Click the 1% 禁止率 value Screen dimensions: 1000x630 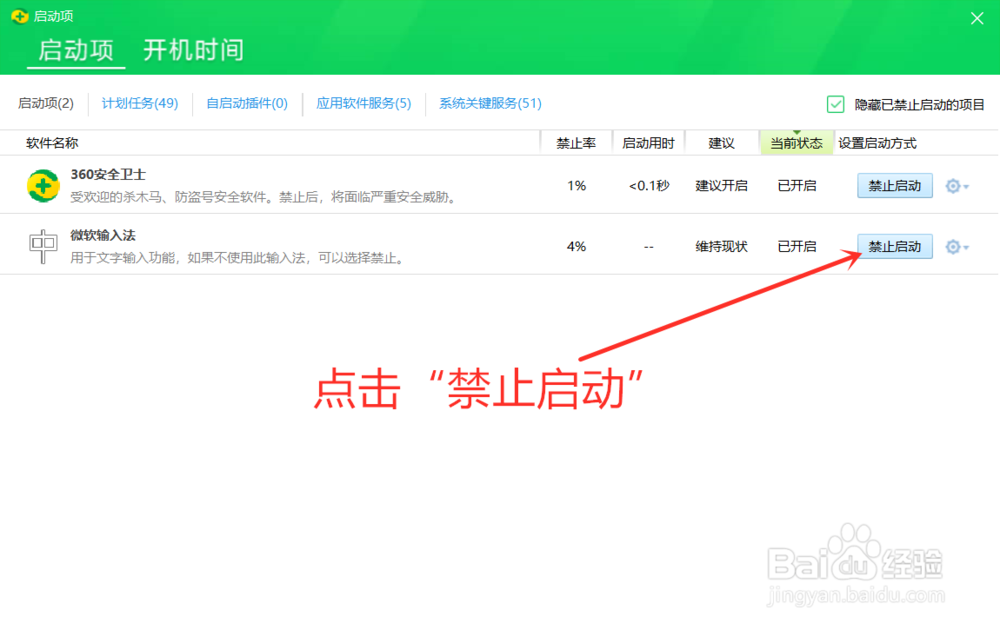[577, 186]
